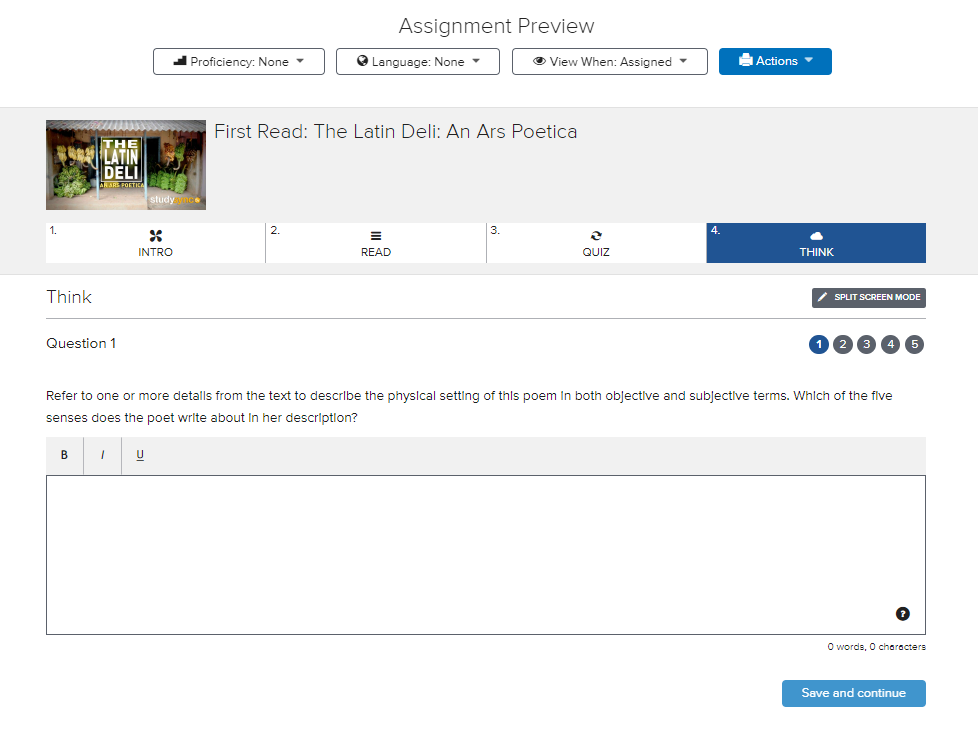This screenshot has height=753, width=978.
Task: Select question circle 5 in the navigator
Action: tap(914, 344)
